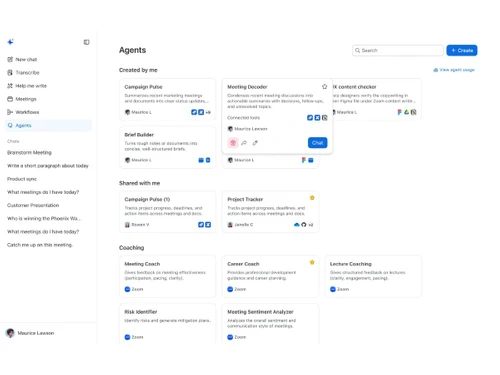
Task: Click the Workflows icon in the sidebar
Action: tap(10, 112)
